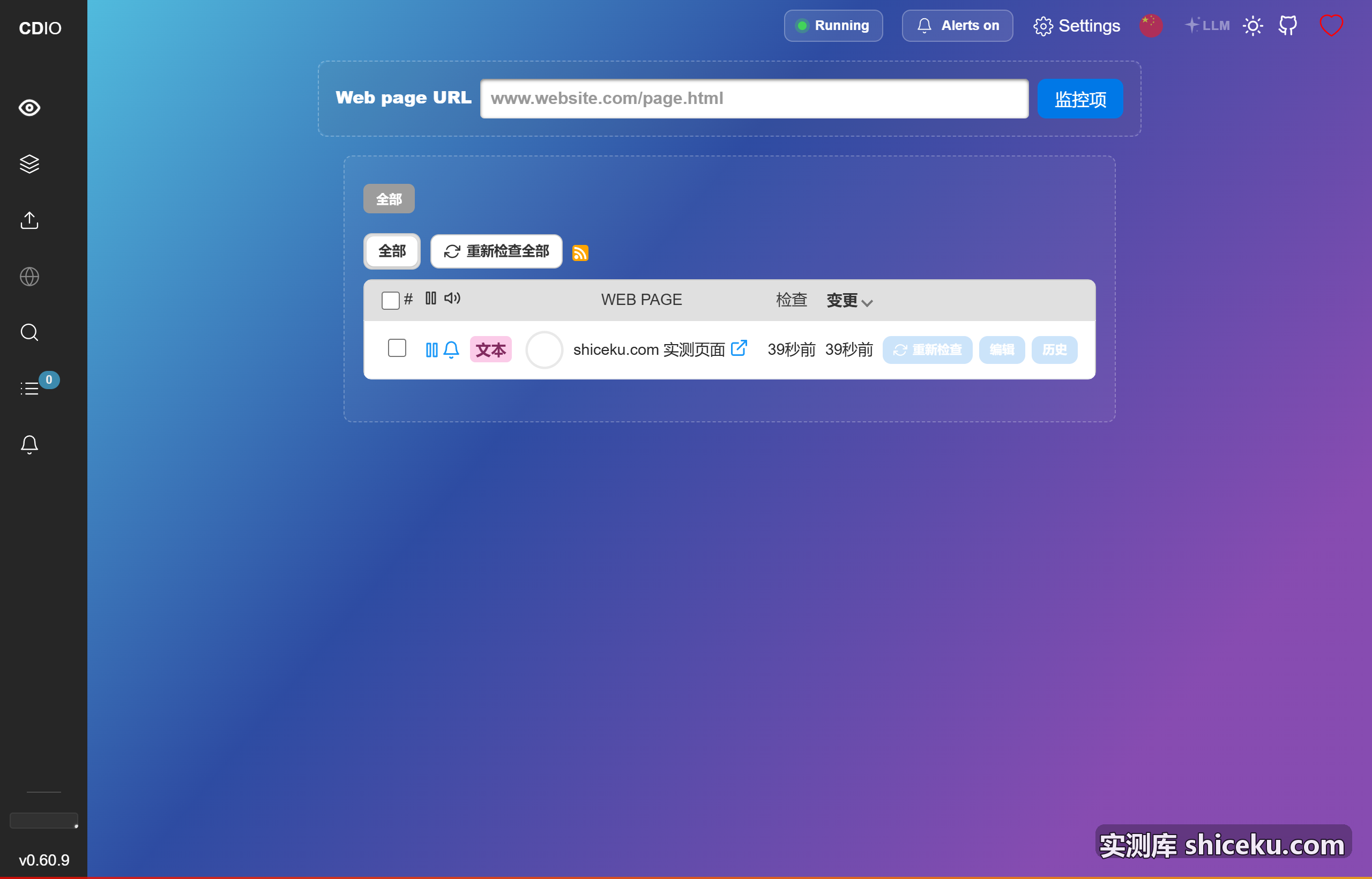Open the GitHub icon link

(1287, 26)
